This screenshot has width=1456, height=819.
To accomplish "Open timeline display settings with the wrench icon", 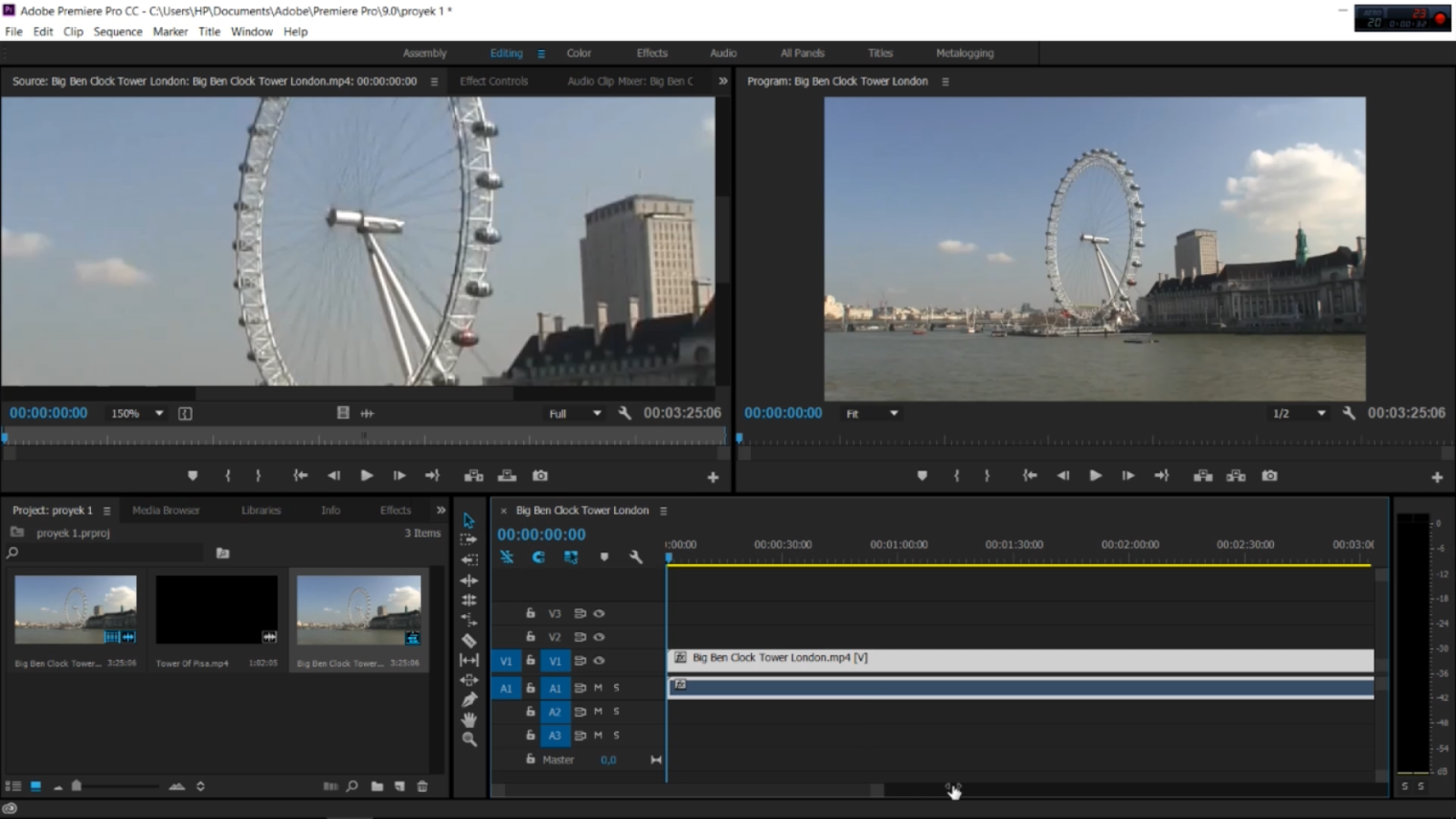I will coord(635,557).
